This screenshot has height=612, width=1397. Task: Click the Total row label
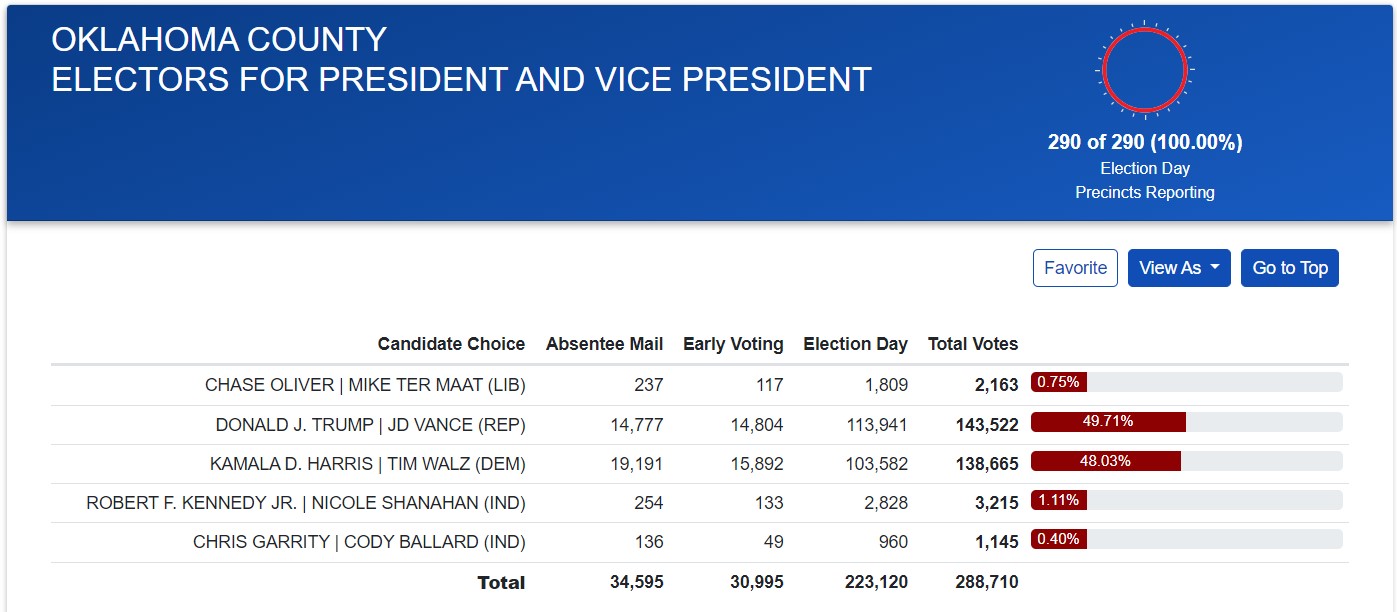(x=501, y=582)
